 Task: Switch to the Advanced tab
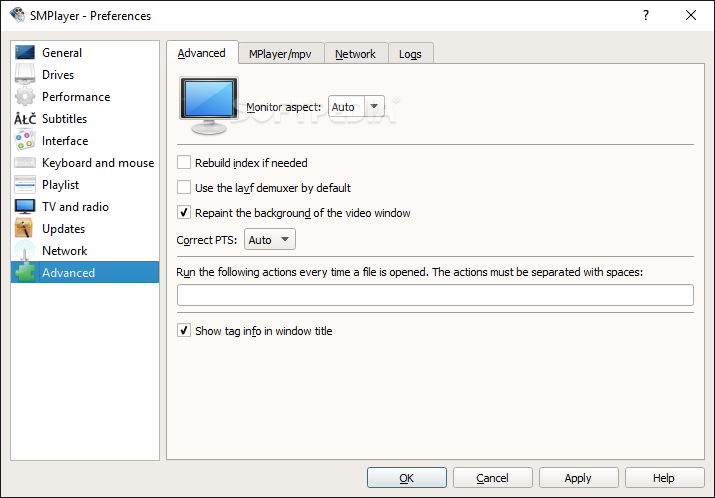click(x=202, y=53)
